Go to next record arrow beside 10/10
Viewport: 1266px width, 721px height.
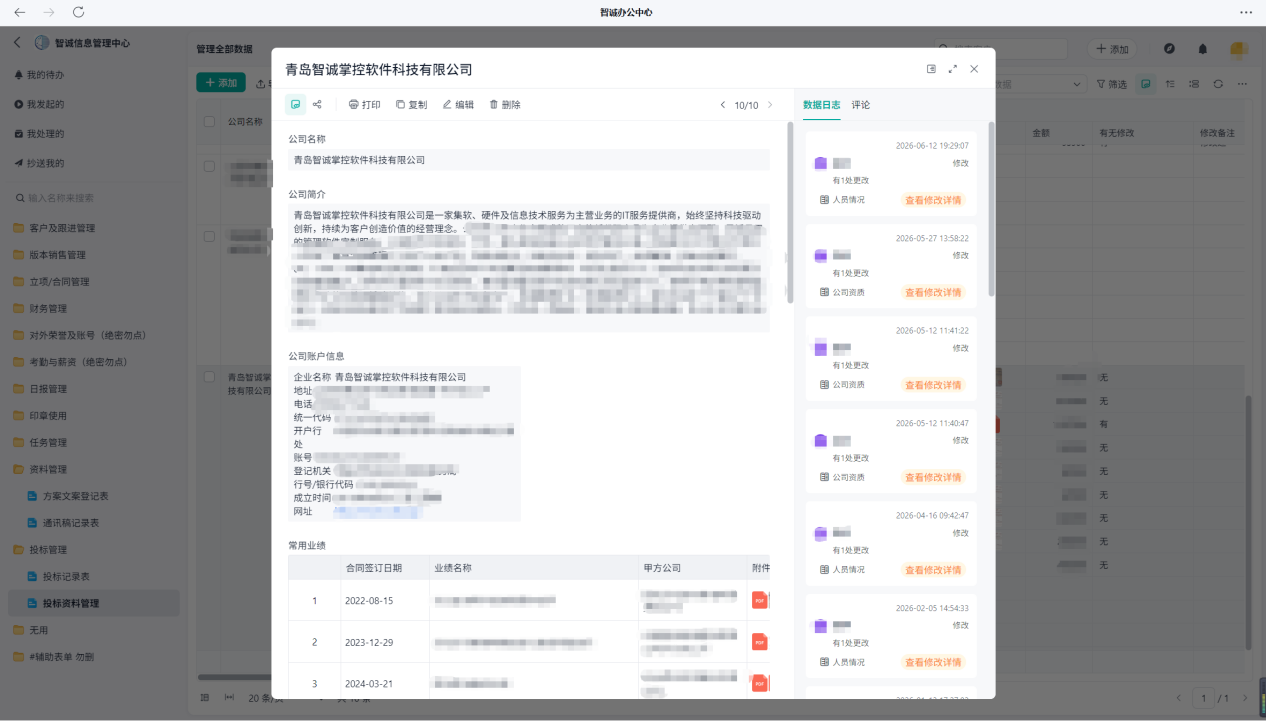click(770, 105)
